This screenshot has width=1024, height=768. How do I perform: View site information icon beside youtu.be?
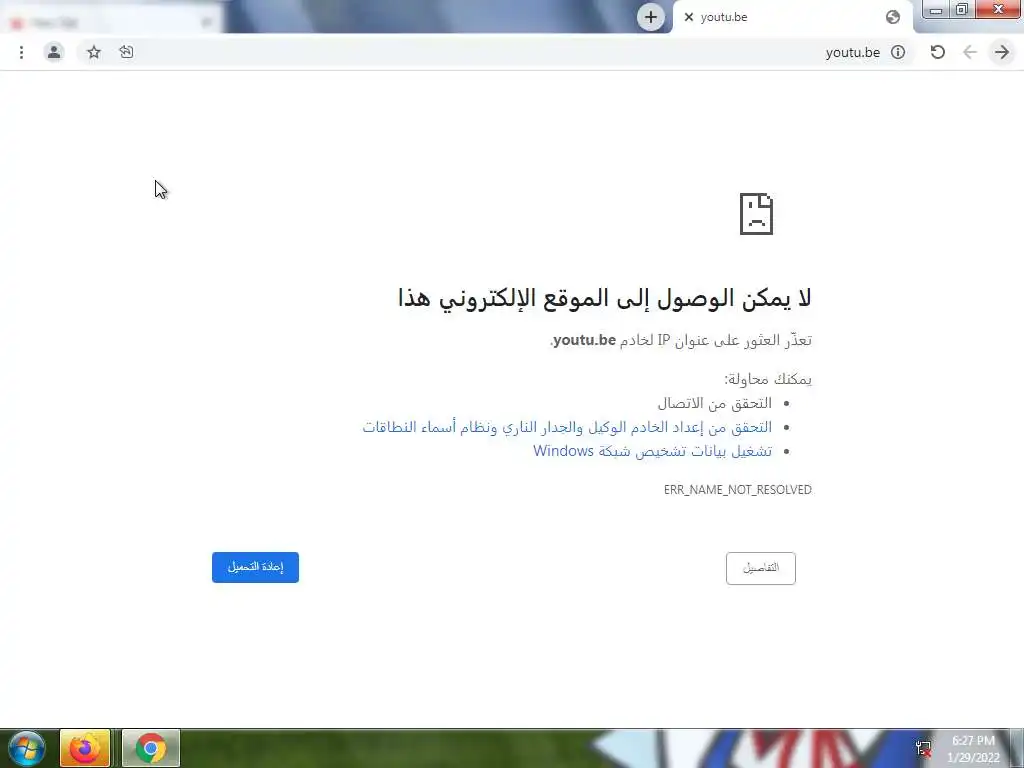[898, 52]
